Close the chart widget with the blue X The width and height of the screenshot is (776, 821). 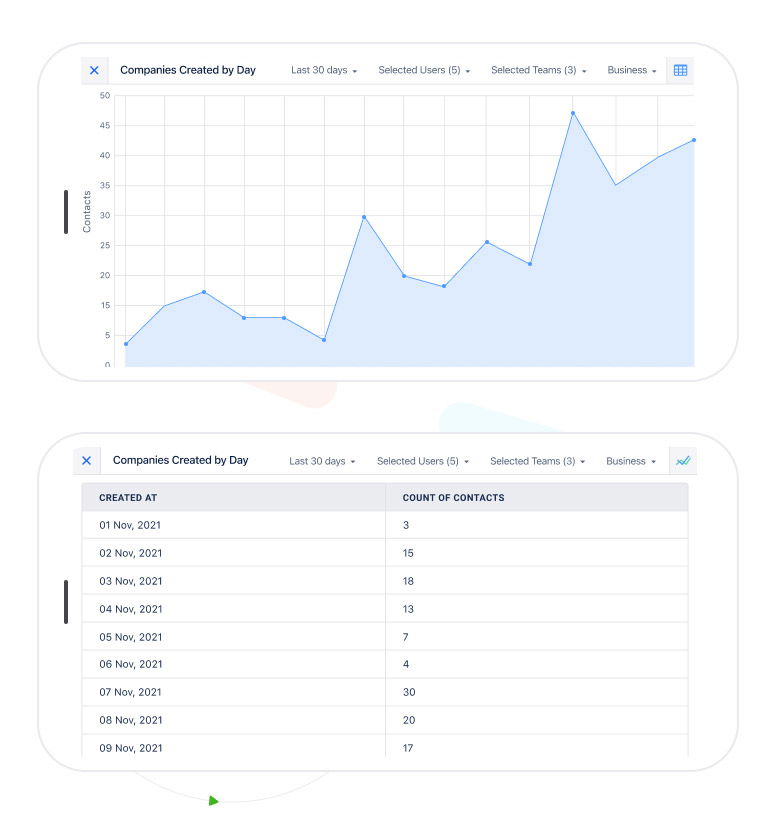click(94, 70)
